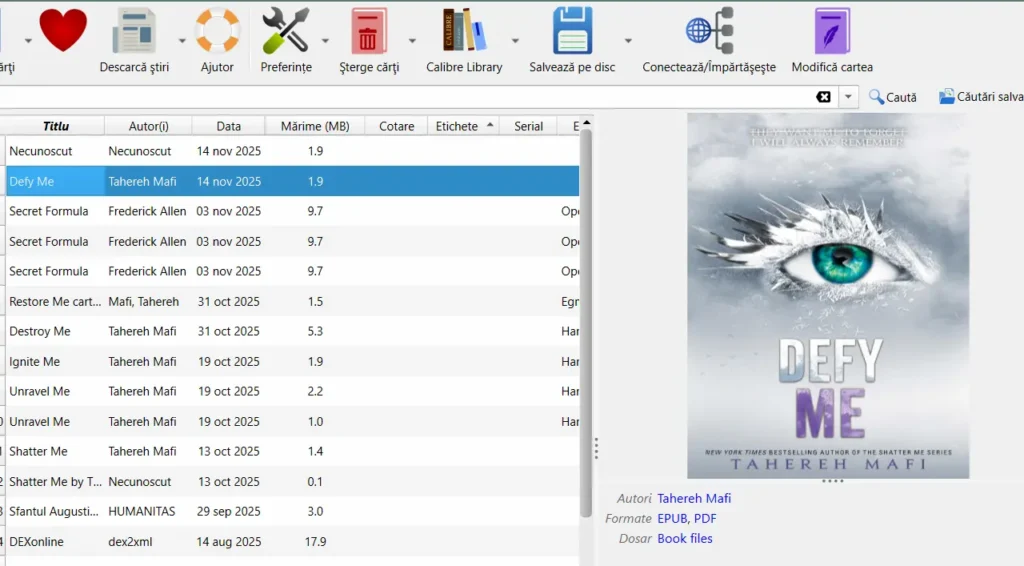
Task: Click Modifică cartea purple book icon
Action: 832,32
